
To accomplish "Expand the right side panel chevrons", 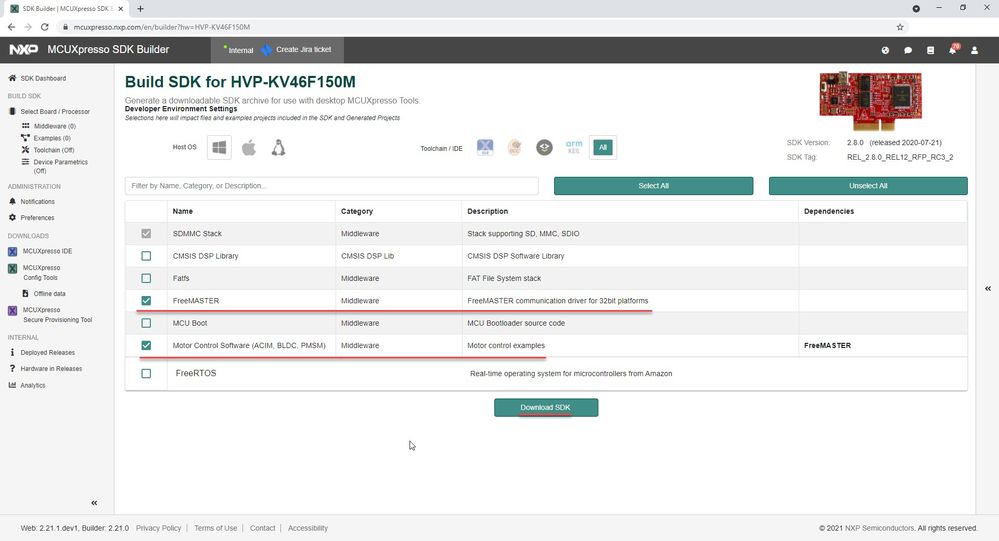I will [988, 289].
